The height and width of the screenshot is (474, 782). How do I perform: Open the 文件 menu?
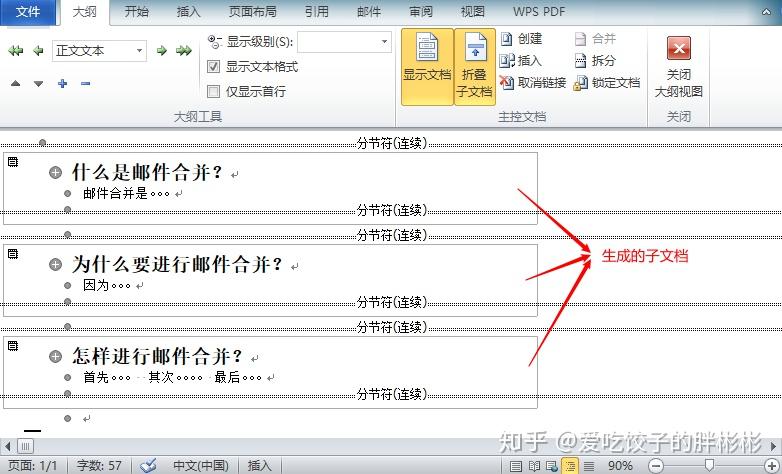coord(27,12)
